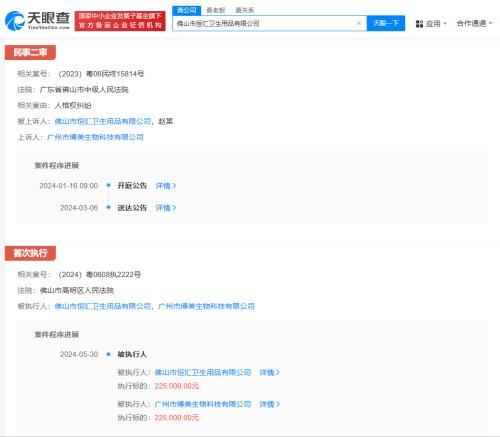Click court name 广东省佛山市中级人民法院

84,90
